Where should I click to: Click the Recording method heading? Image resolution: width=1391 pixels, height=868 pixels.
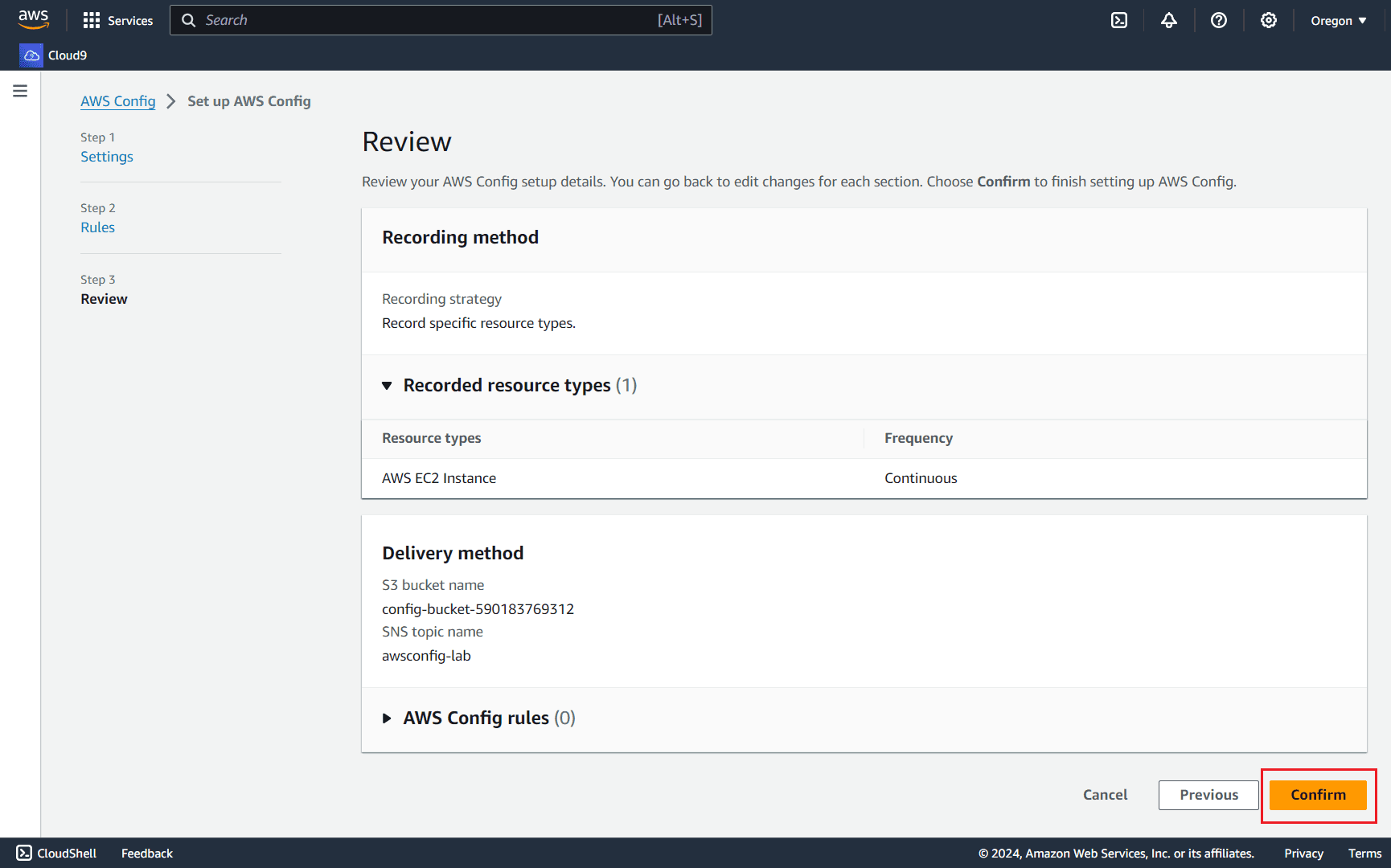(460, 237)
